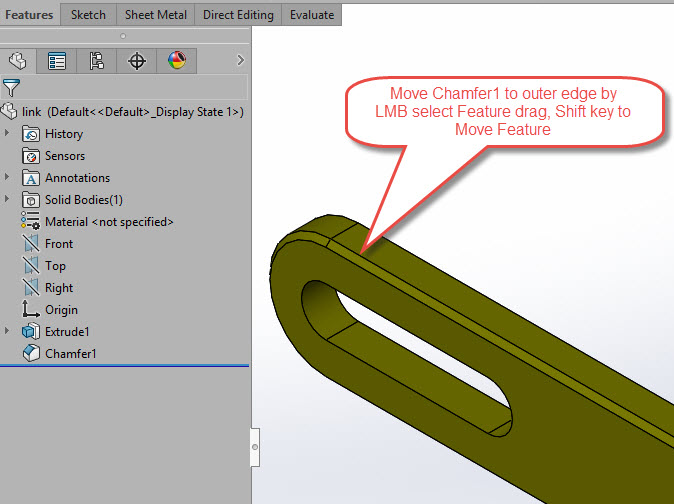Image resolution: width=674 pixels, height=504 pixels.
Task: Open the DimXpertManager crosshair tab
Action: click(x=137, y=61)
